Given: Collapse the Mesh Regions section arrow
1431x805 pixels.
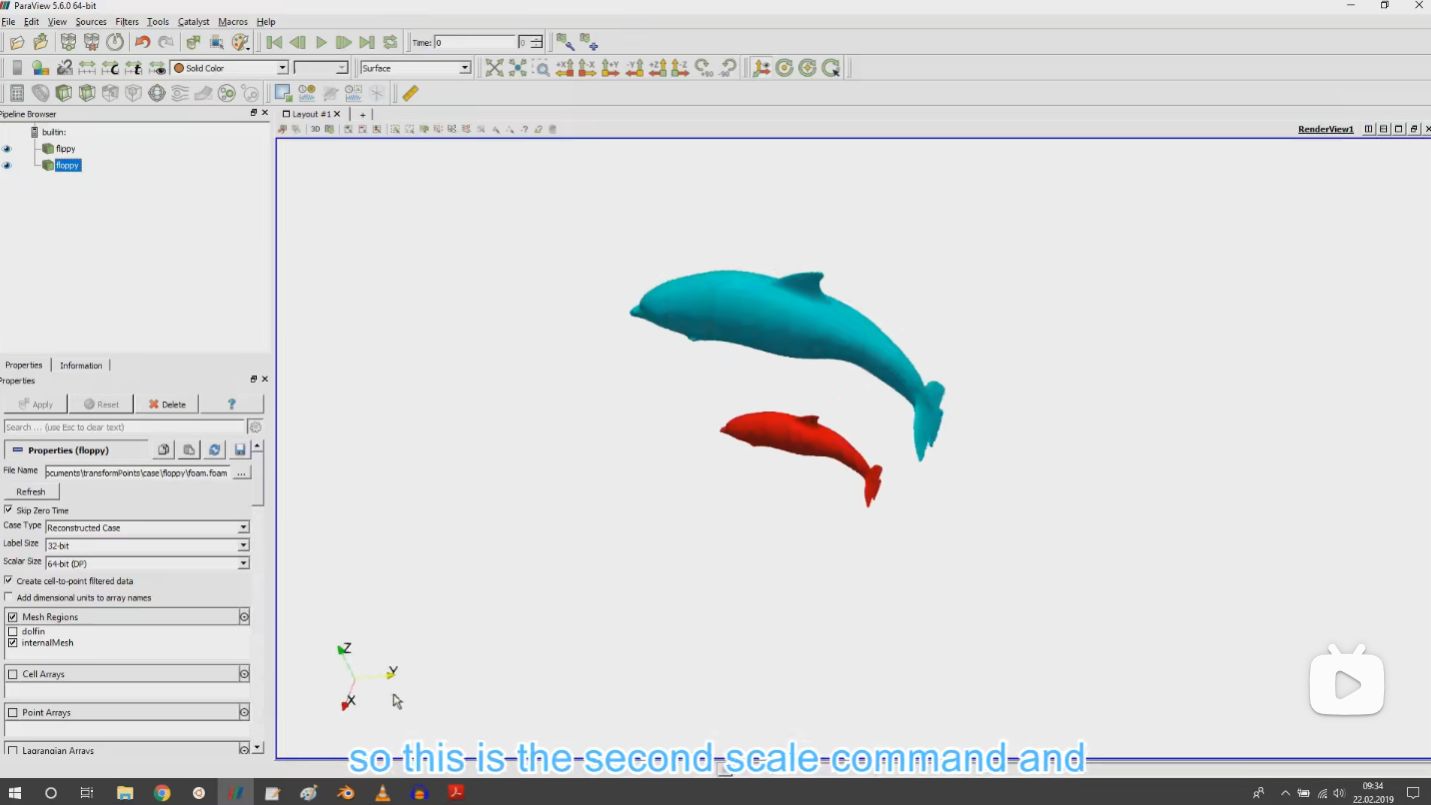Looking at the screenshot, I should 244,617.
